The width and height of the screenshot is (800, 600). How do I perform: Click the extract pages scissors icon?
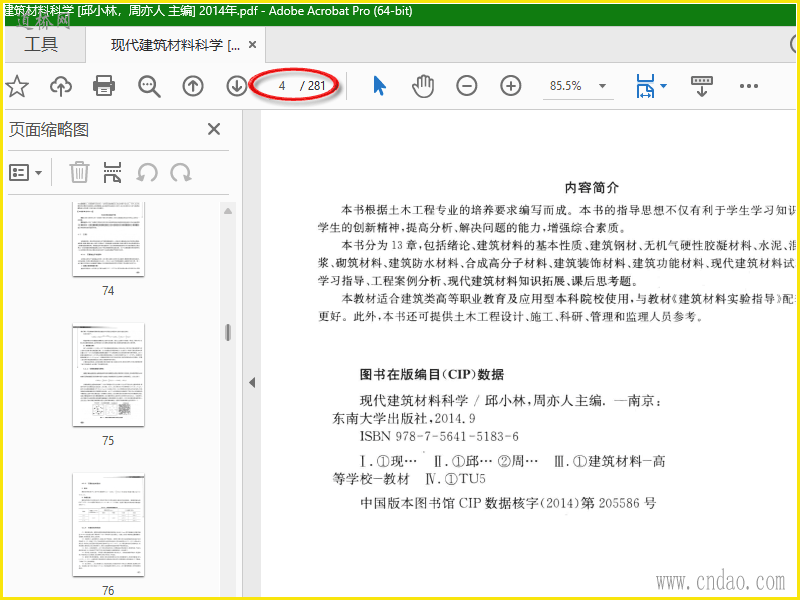[112, 172]
